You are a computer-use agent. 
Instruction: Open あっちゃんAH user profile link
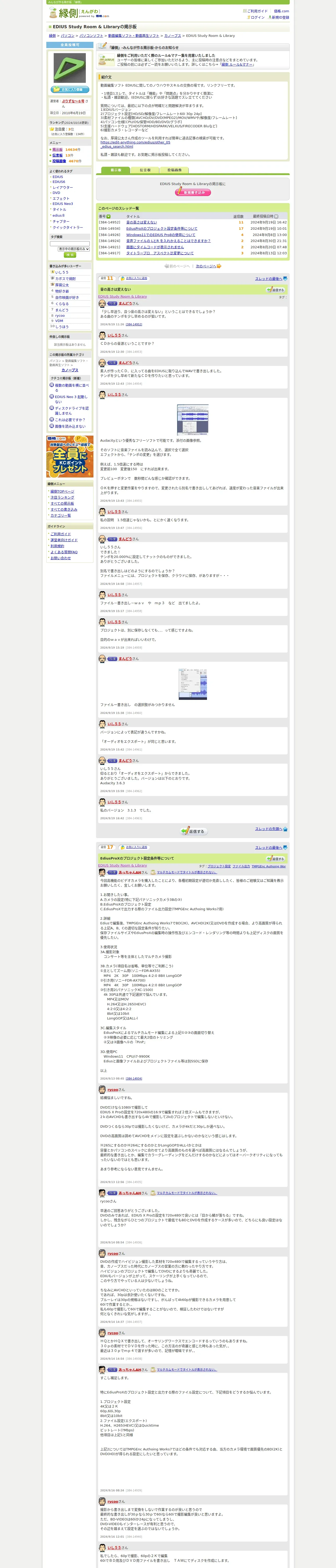(x=129, y=872)
